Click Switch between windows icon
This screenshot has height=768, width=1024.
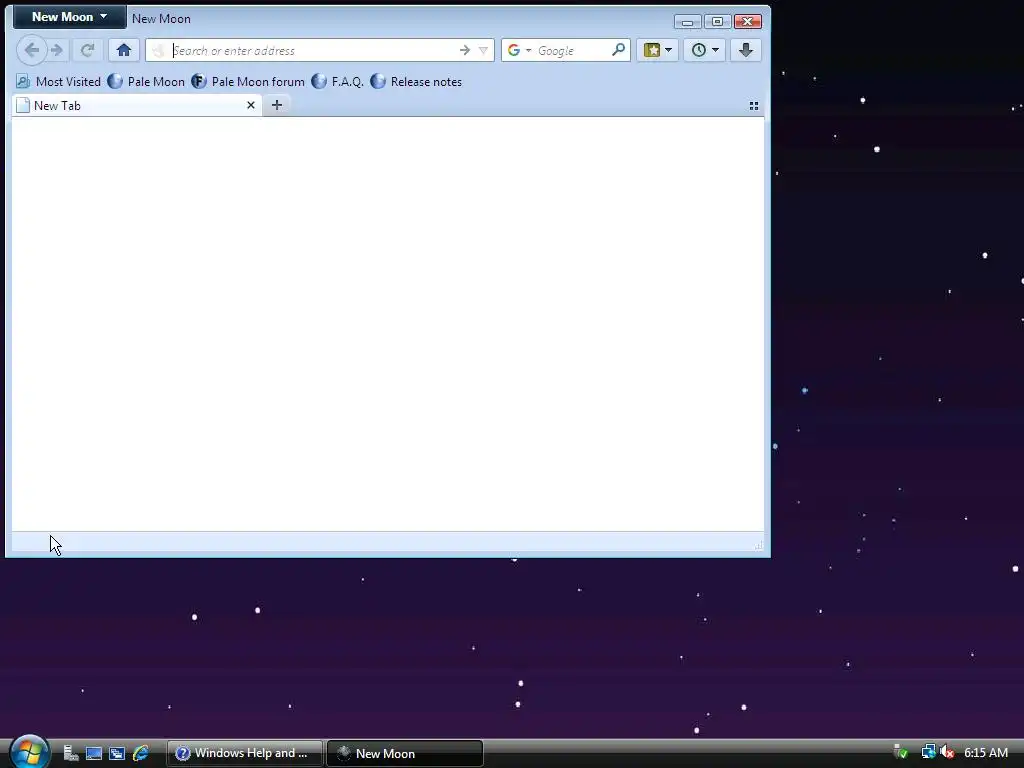117,753
